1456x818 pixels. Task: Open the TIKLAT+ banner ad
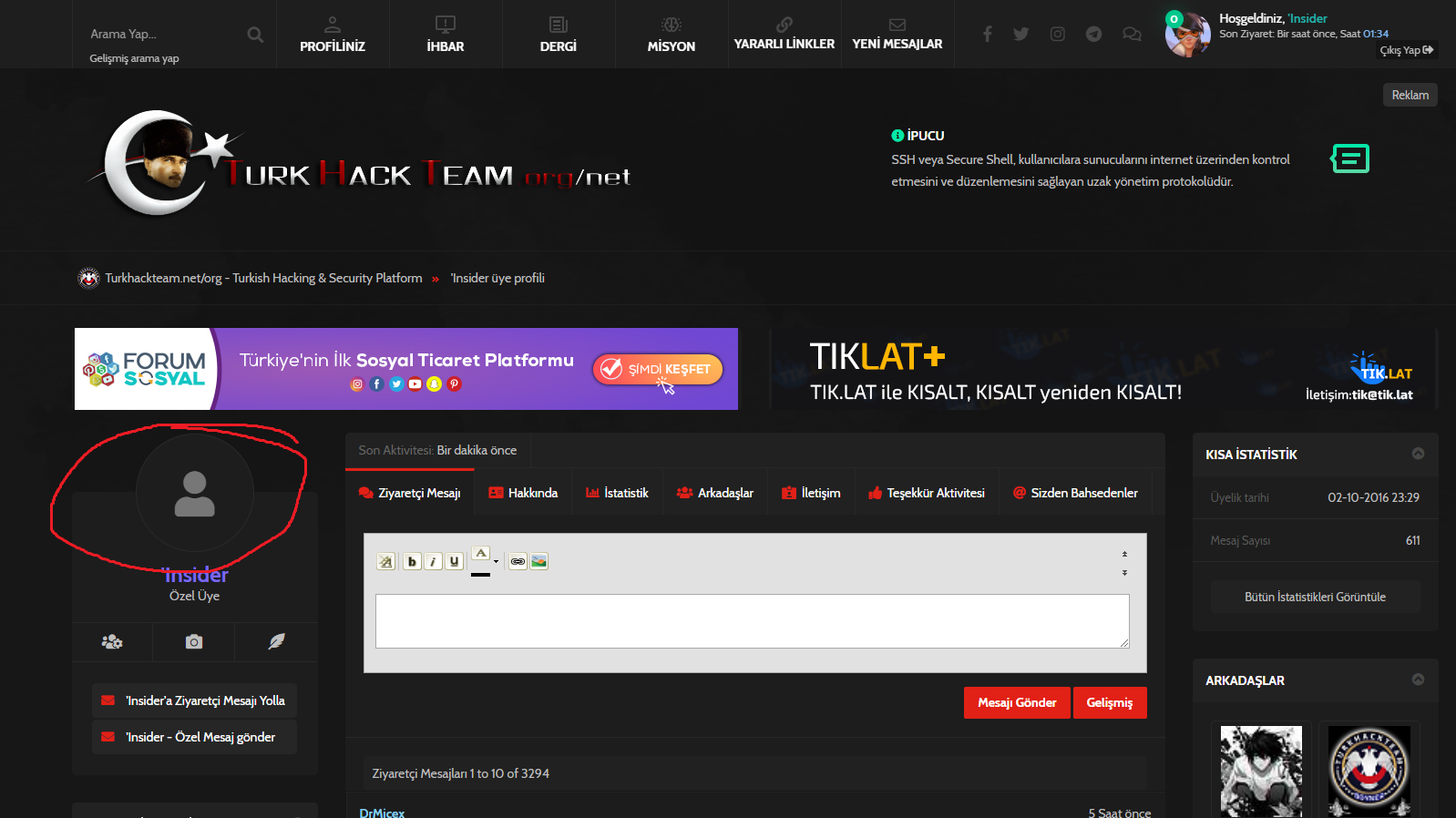tap(1103, 369)
